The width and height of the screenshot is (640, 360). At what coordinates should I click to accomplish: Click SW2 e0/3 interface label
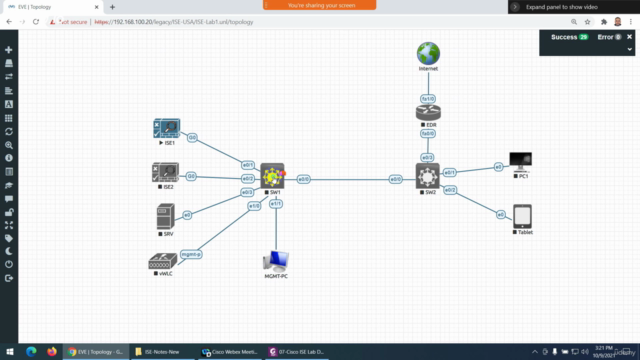pyautogui.click(x=427, y=158)
